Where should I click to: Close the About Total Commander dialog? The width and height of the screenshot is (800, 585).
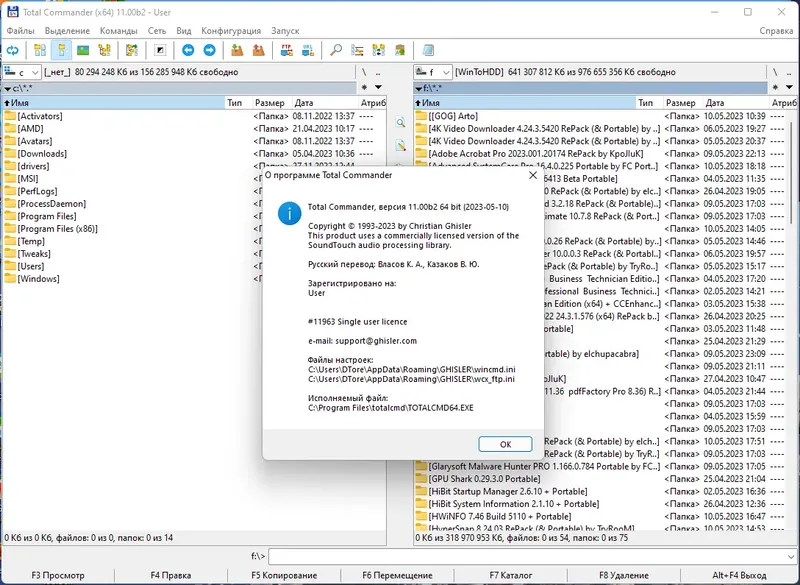click(x=533, y=175)
